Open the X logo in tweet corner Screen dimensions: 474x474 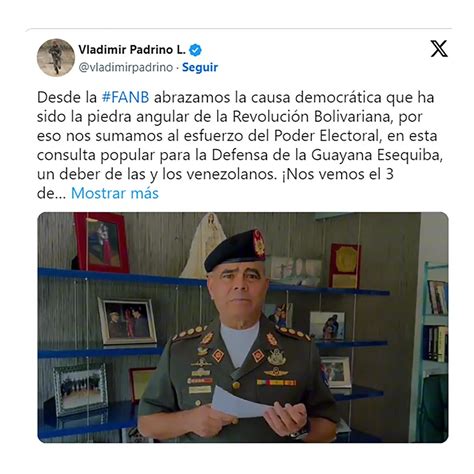439,49
